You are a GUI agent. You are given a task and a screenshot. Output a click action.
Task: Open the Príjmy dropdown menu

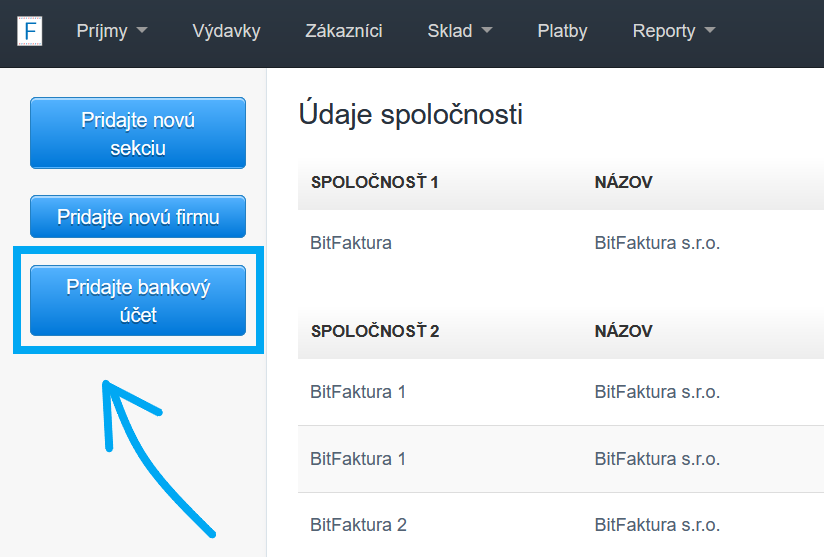point(111,31)
